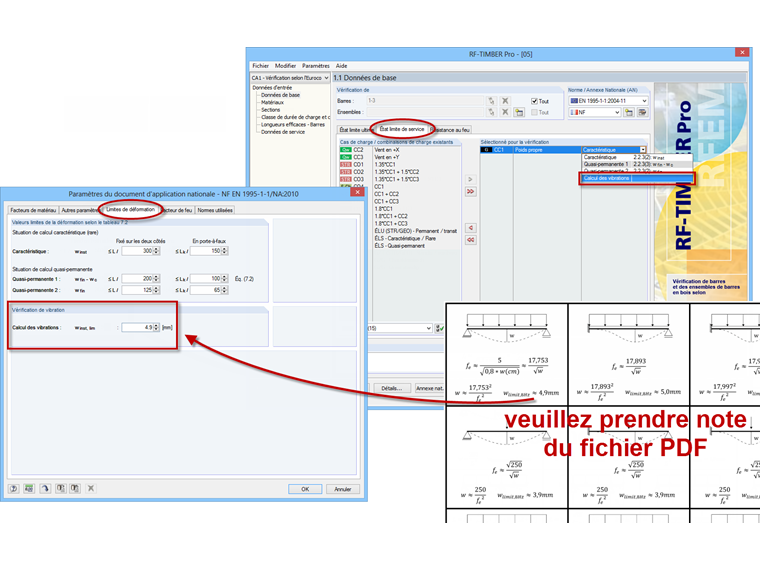This screenshot has height=570, width=760.
Task: Open the Paramètres menu
Action: point(316,66)
